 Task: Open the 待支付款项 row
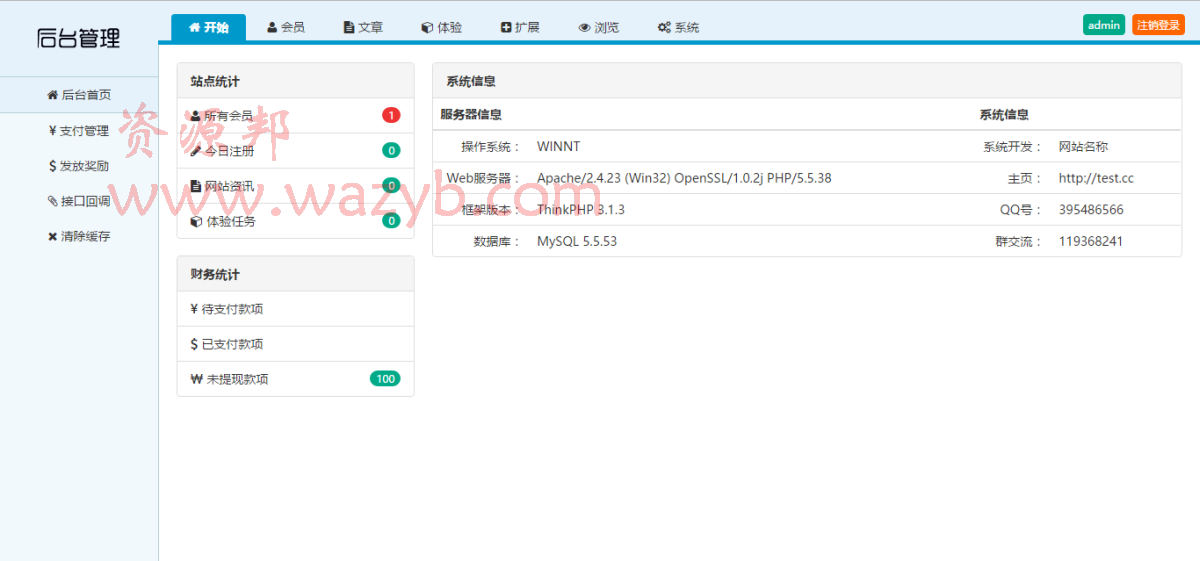pos(295,309)
